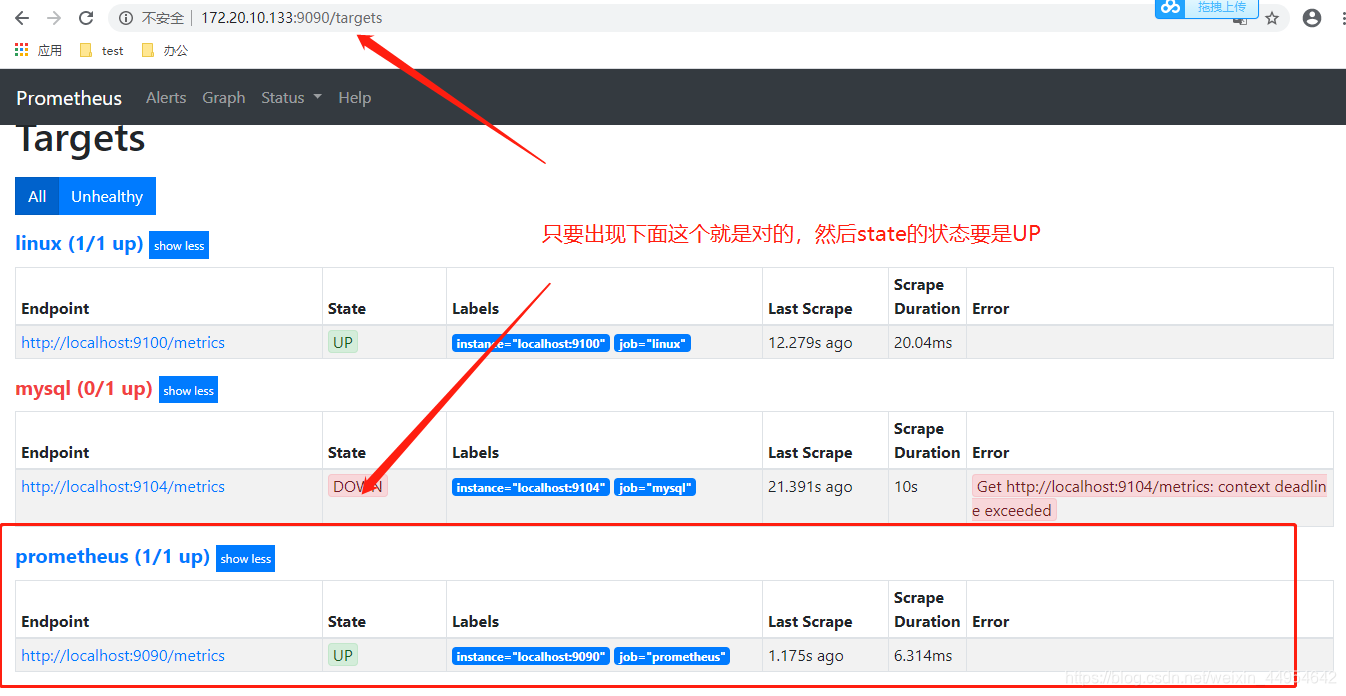
Task: Reload the Prometheus targets page
Action: coord(86,18)
